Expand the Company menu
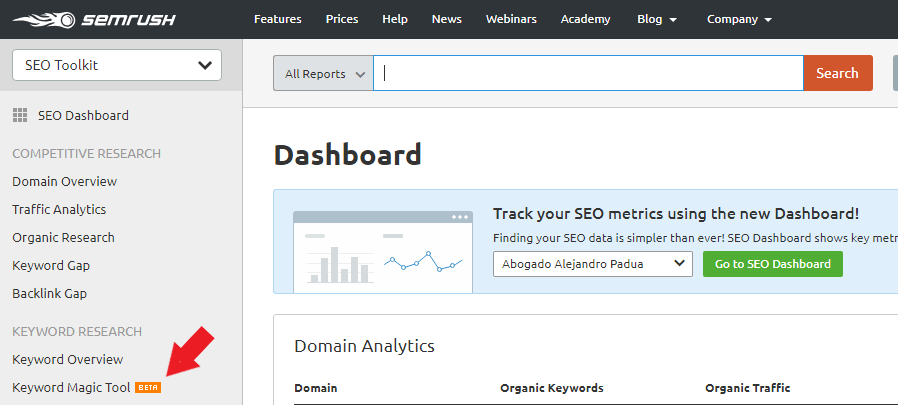The image size is (898, 405). [739, 19]
